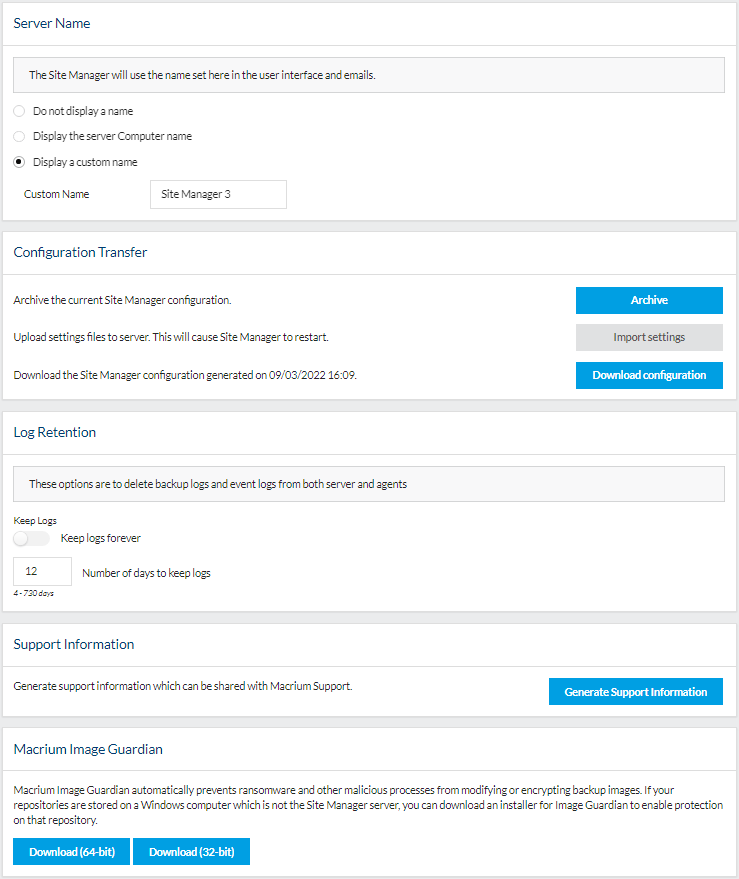Click the Site Manager name info banner

click(368, 75)
